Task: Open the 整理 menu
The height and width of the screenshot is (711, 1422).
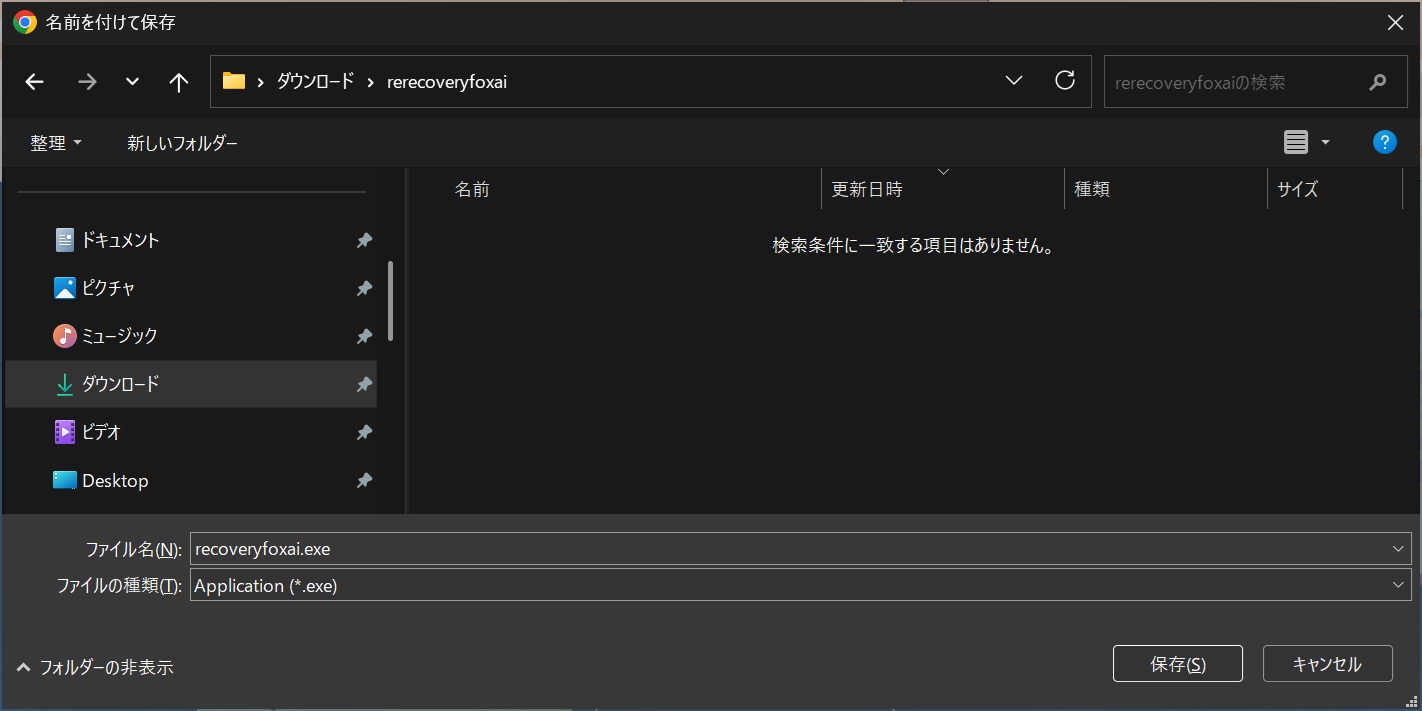Action: pyautogui.click(x=56, y=143)
